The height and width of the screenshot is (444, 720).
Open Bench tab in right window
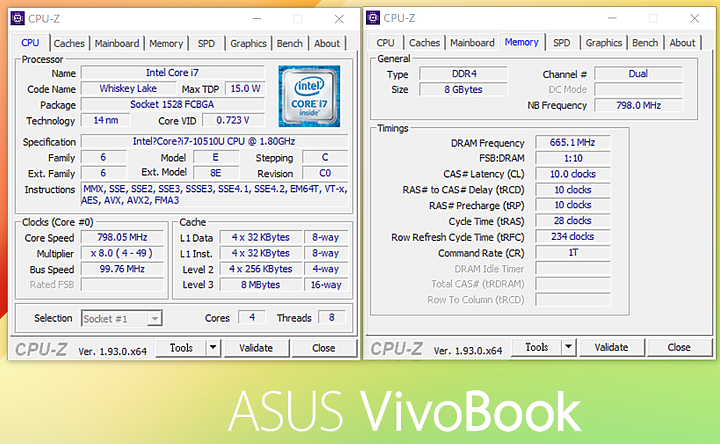coord(645,43)
